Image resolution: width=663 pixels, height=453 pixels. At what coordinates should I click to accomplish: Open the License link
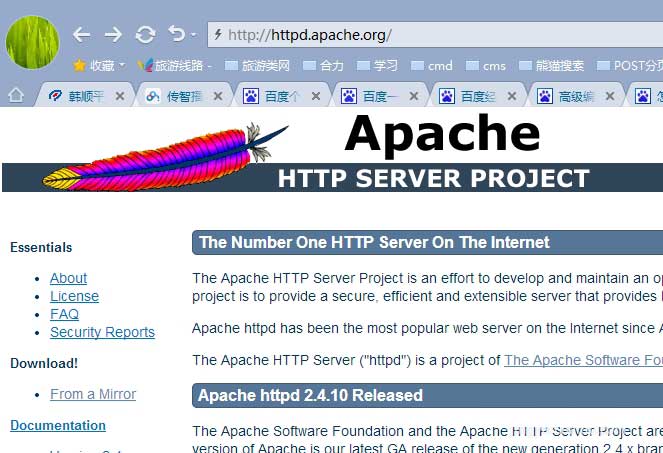point(74,296)
